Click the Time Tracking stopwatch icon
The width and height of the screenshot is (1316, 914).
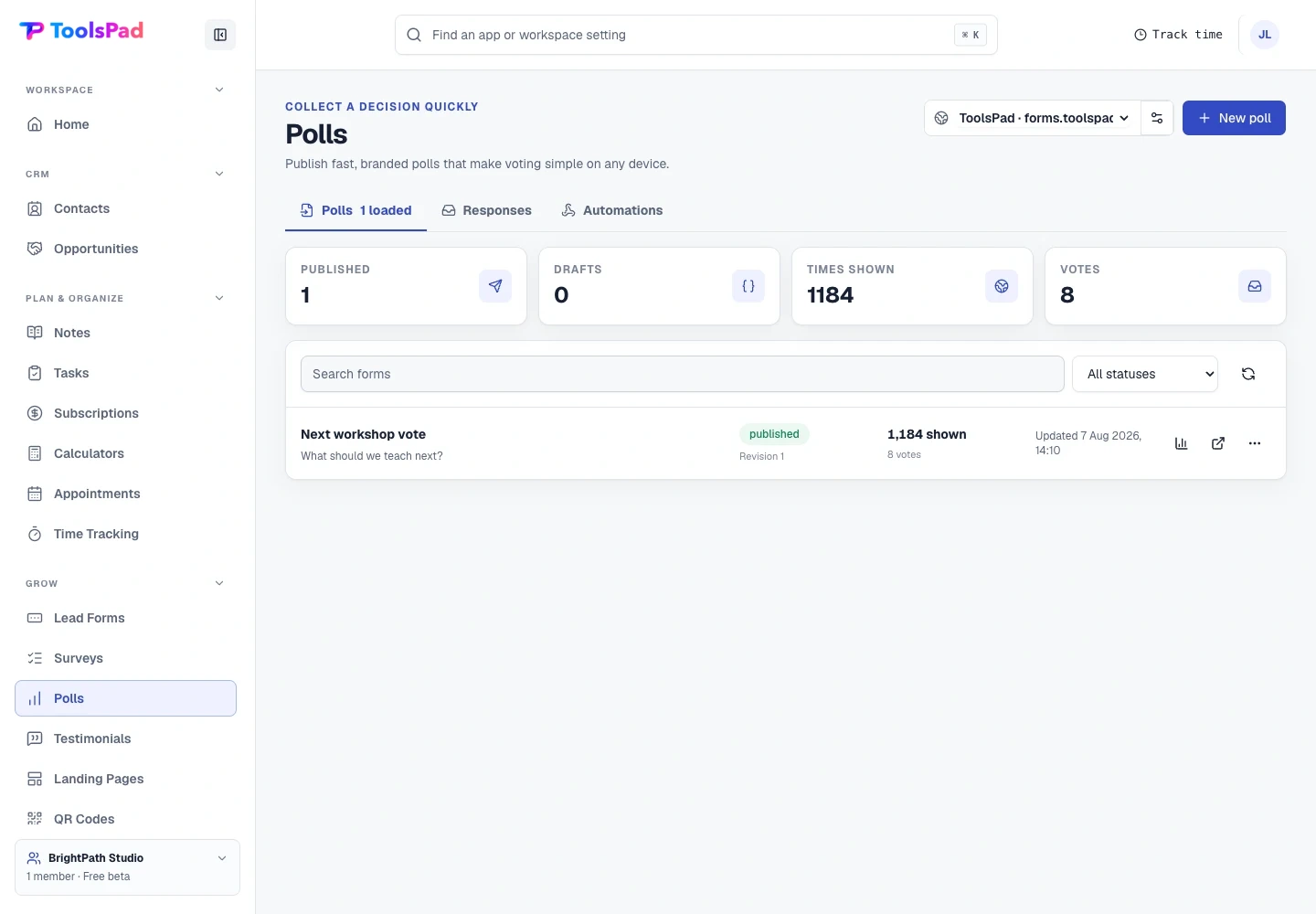point(35,534)
